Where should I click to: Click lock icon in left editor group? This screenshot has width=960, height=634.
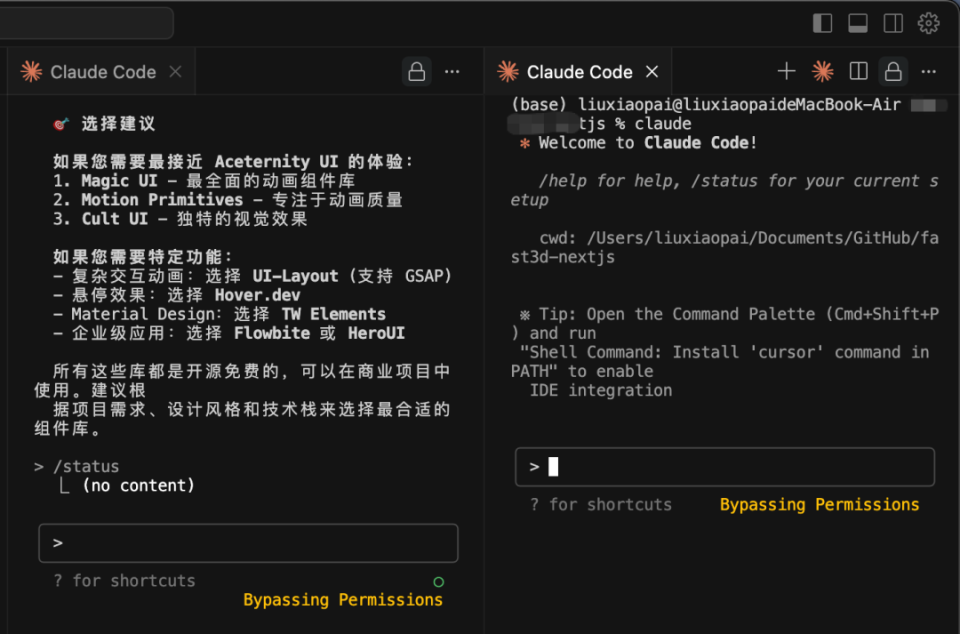[417, 72]
